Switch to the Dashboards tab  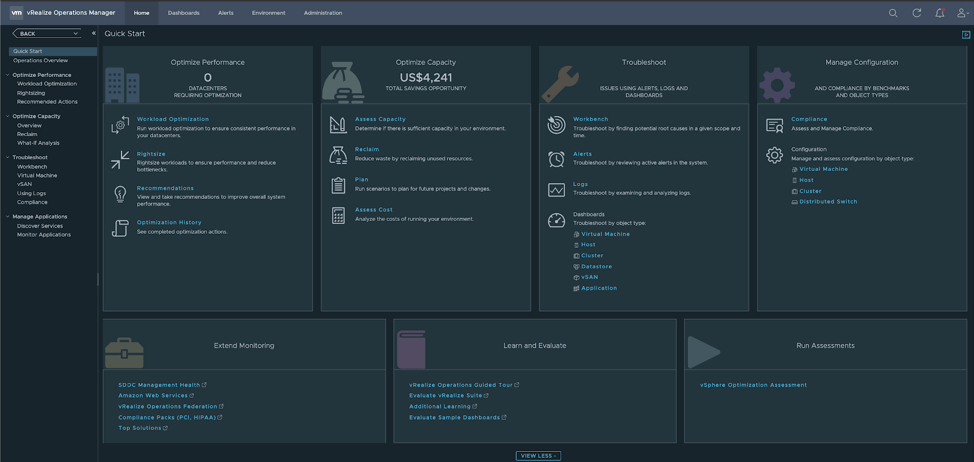click(184, 13)
